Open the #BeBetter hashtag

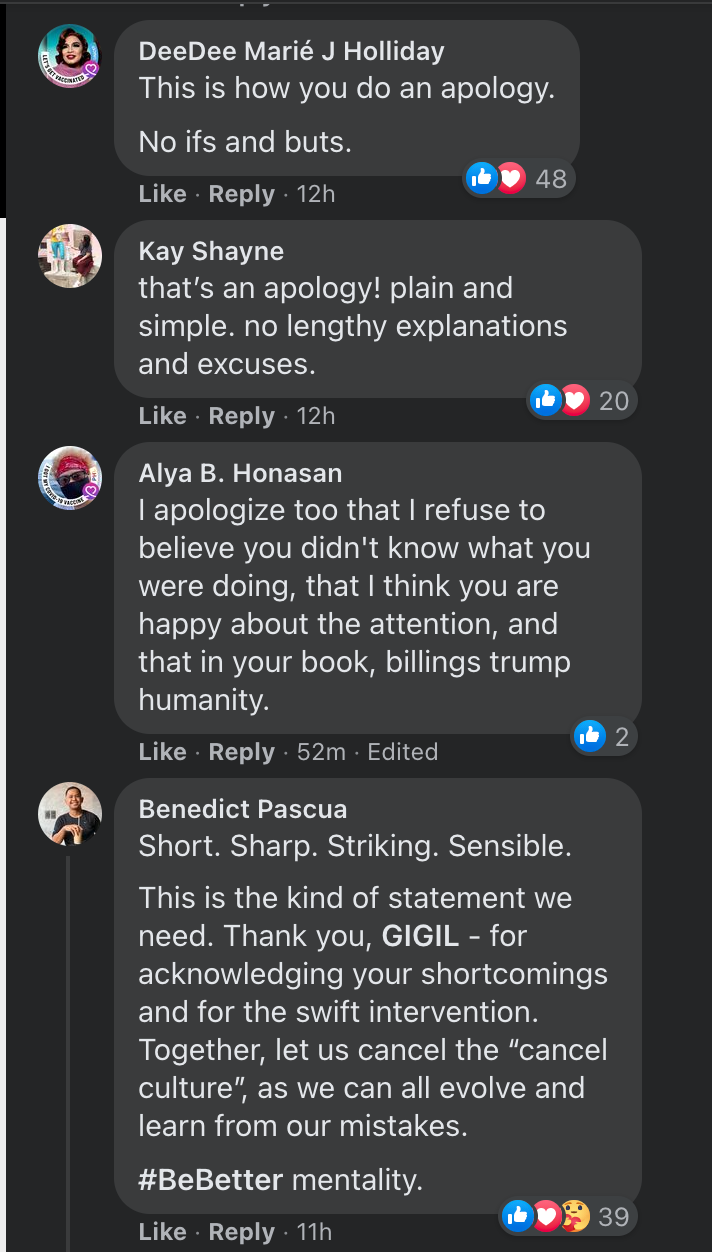(x=211, y=1180)
